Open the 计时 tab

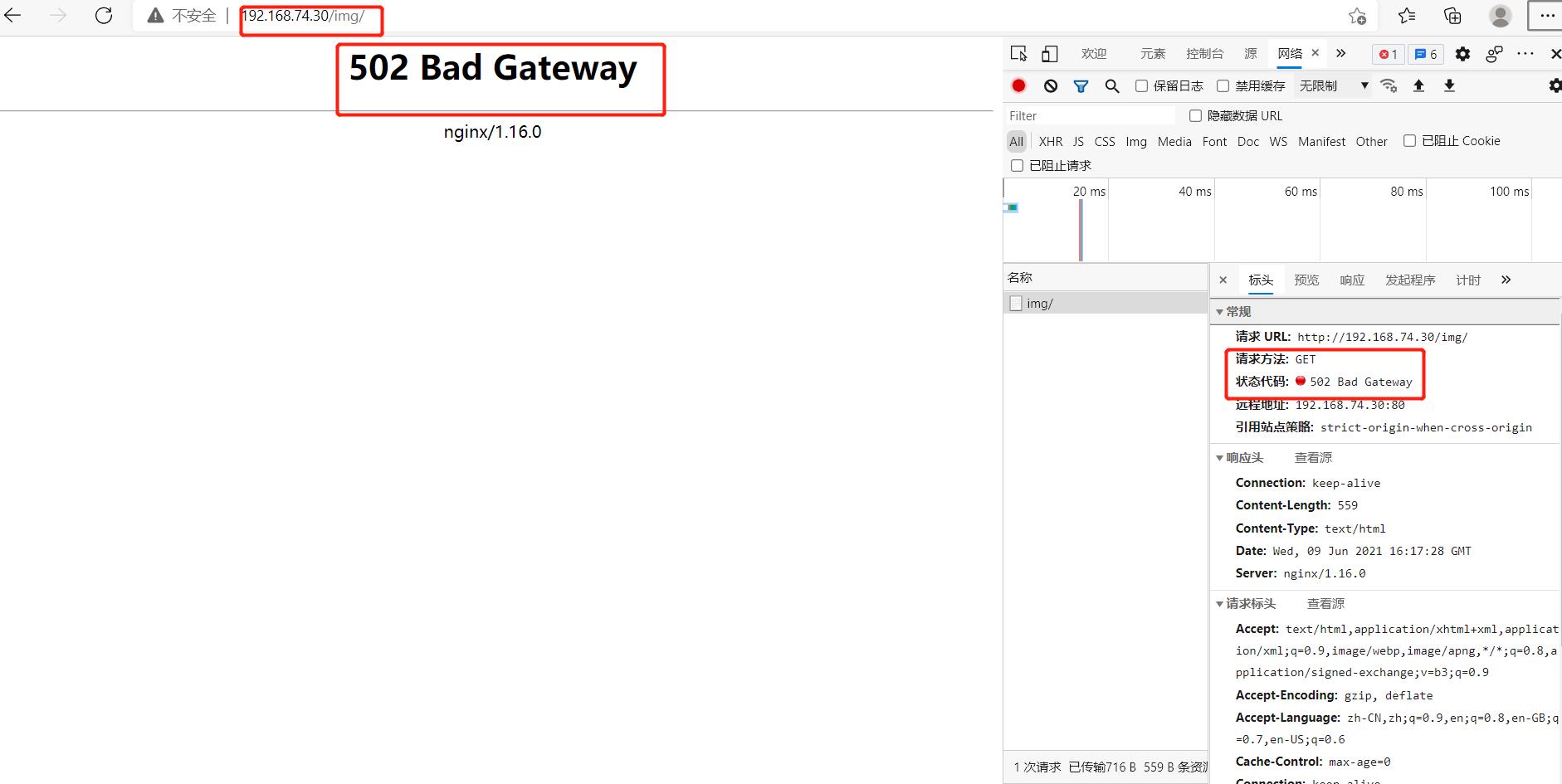[x=1468, y=280]
